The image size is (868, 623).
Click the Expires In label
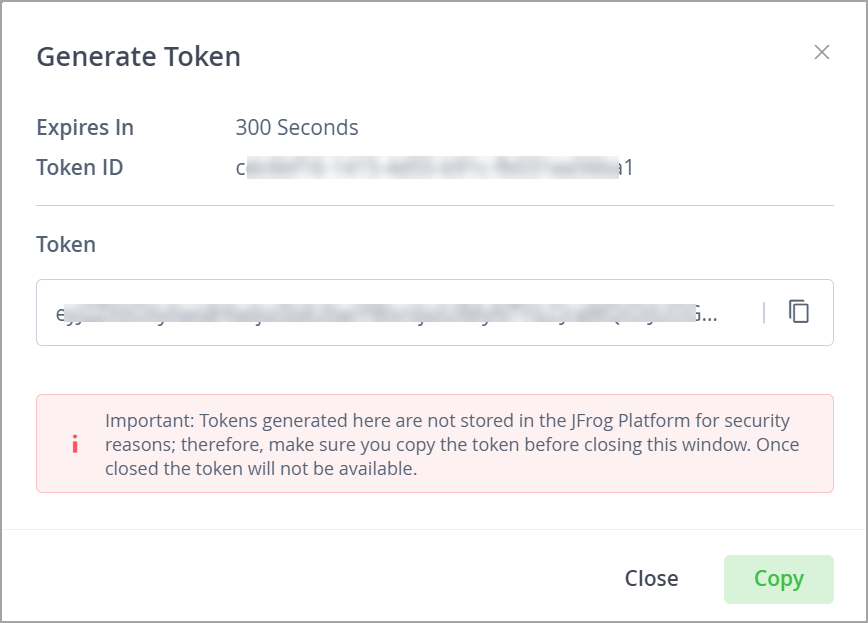(84, 127)
